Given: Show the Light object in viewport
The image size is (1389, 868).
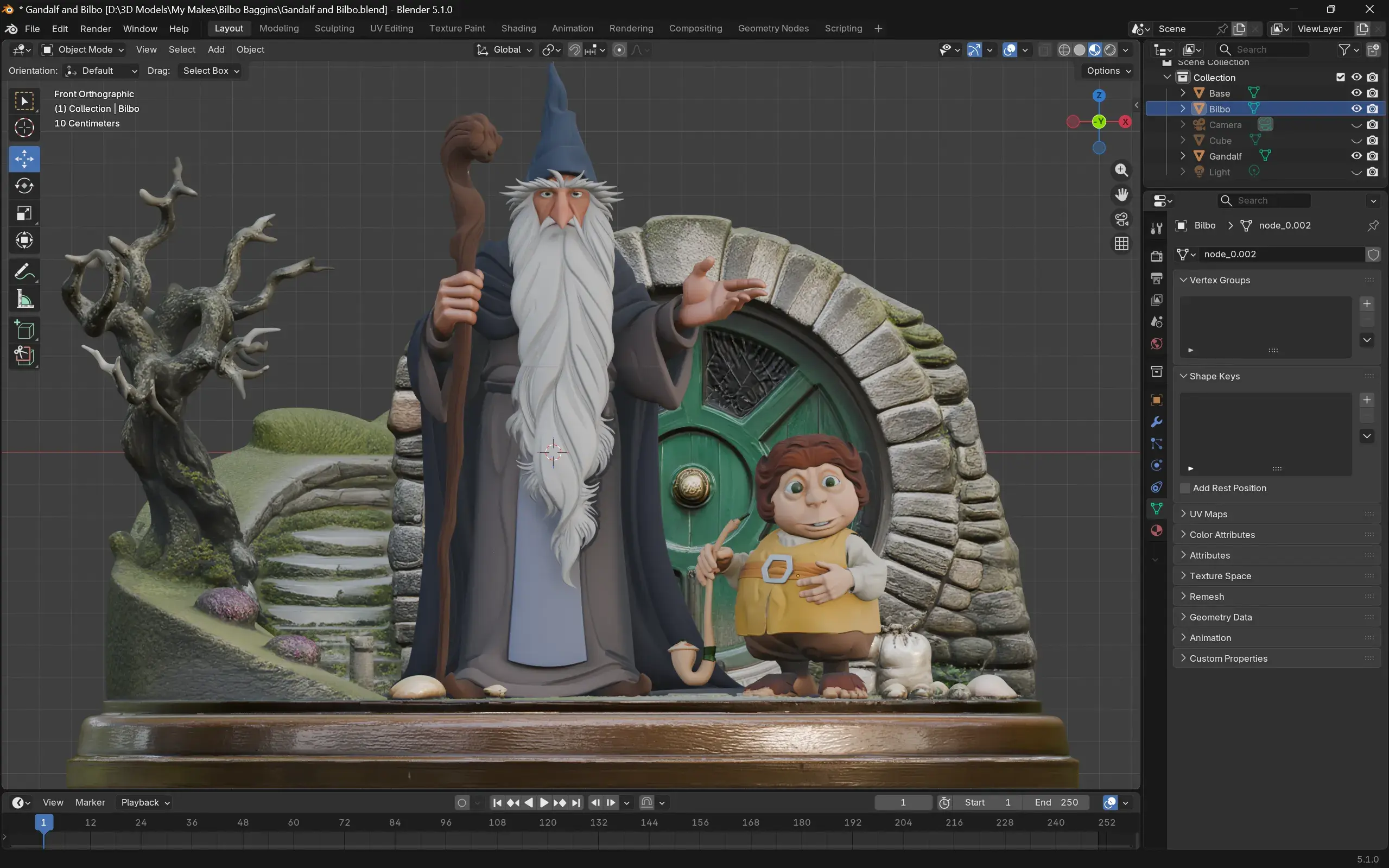Looking at the screenshot, I should click(1356, 172).
